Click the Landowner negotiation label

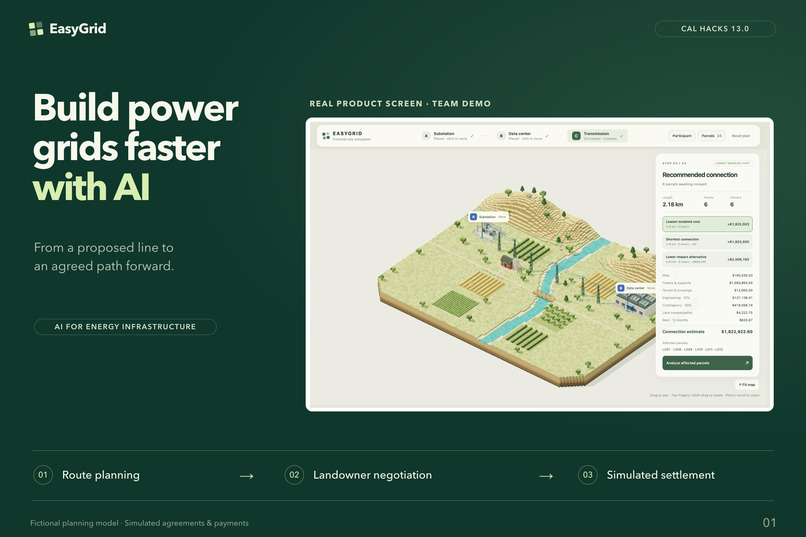tap(373, 475)
